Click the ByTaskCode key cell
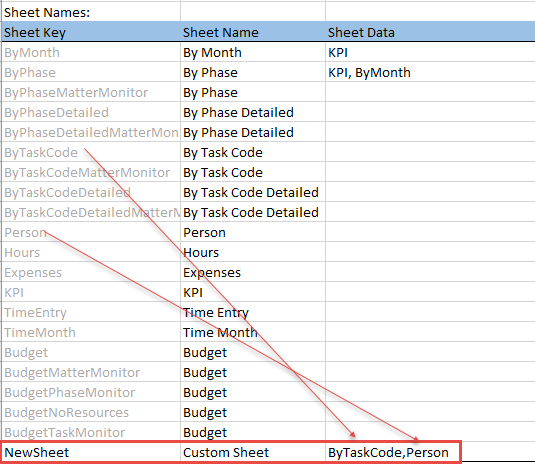 [91, 153]
